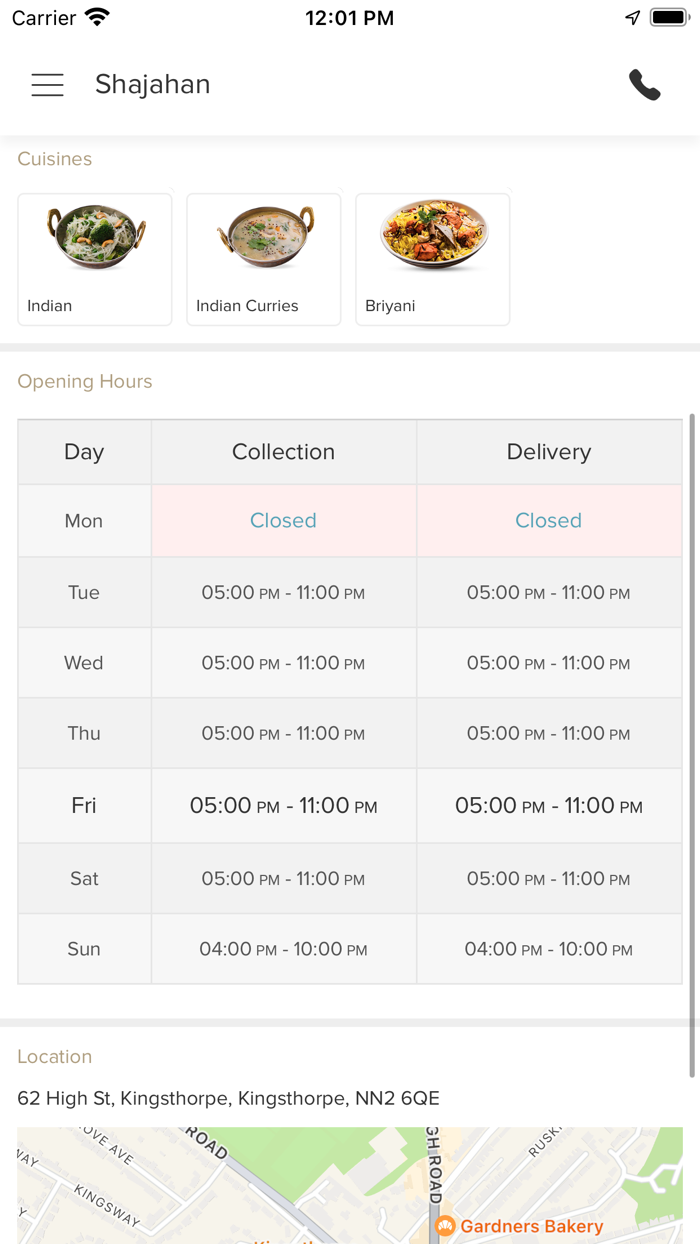
Task: Select the Collection column header
Action: point(283,452)
